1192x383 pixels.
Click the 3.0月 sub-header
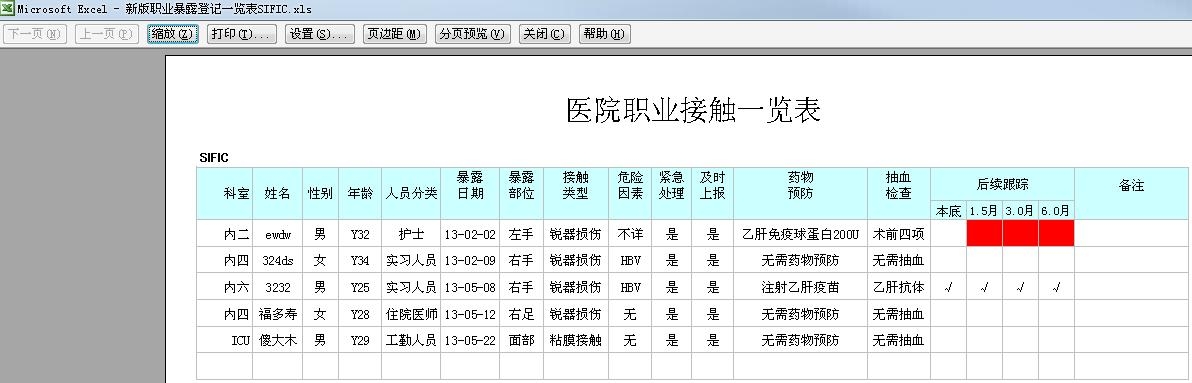tap(1020, 210)
